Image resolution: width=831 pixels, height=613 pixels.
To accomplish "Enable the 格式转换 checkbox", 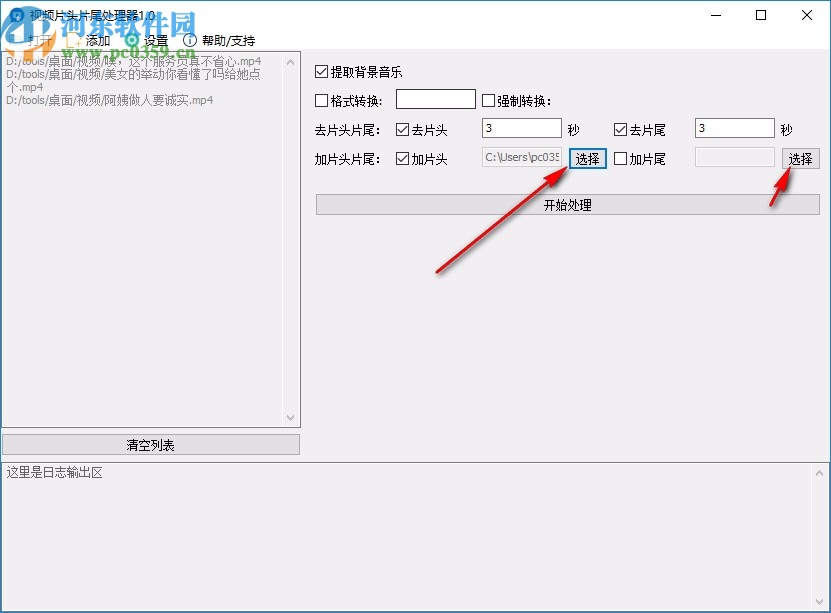I will tap(322, 98).
